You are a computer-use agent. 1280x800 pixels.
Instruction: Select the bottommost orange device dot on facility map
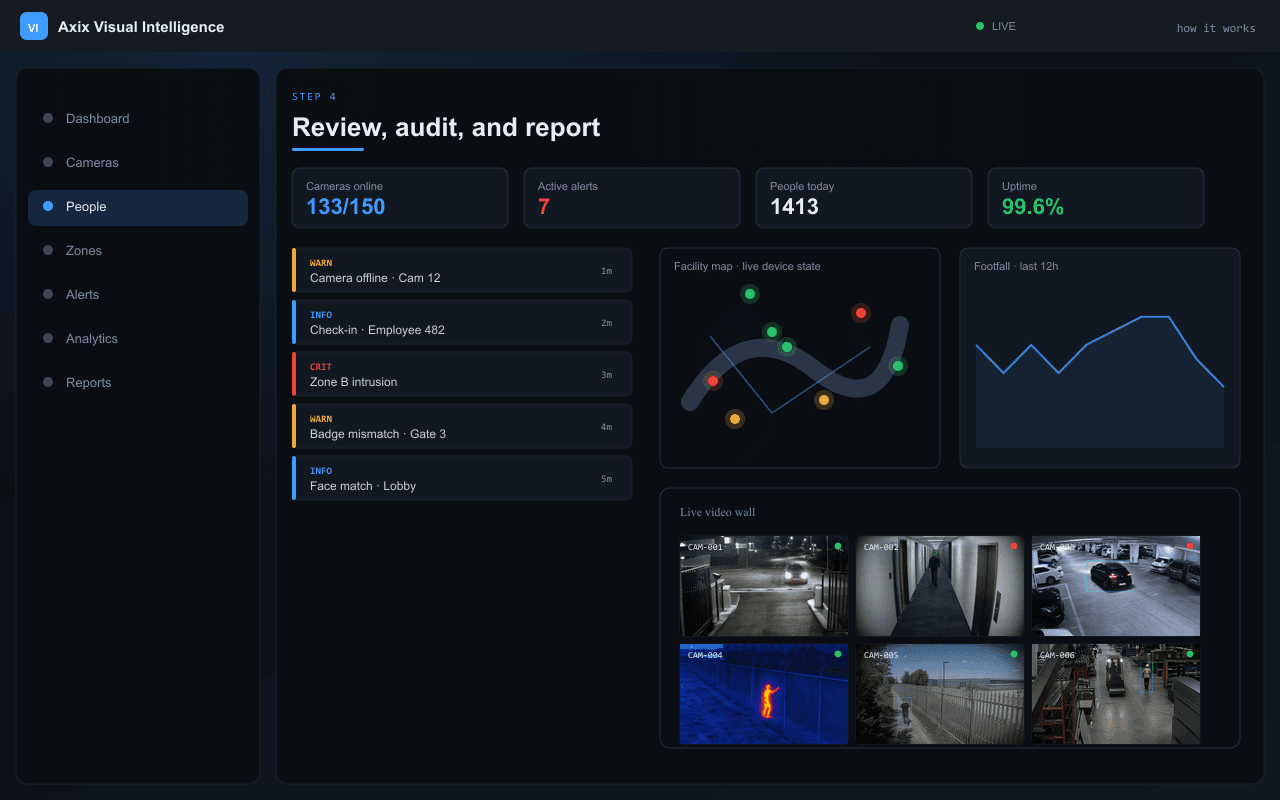click(x=735, y=419)
